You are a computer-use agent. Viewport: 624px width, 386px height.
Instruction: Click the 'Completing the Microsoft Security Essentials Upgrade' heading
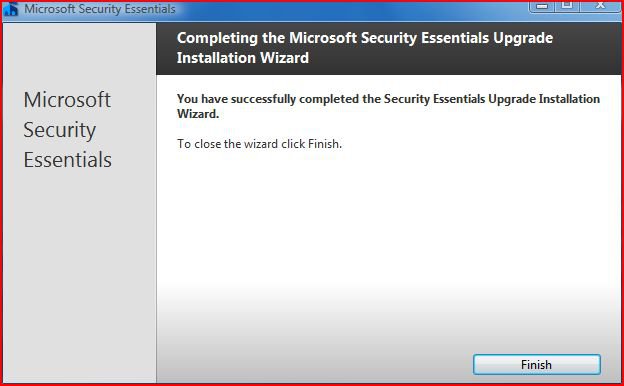[x=365, y=38]
